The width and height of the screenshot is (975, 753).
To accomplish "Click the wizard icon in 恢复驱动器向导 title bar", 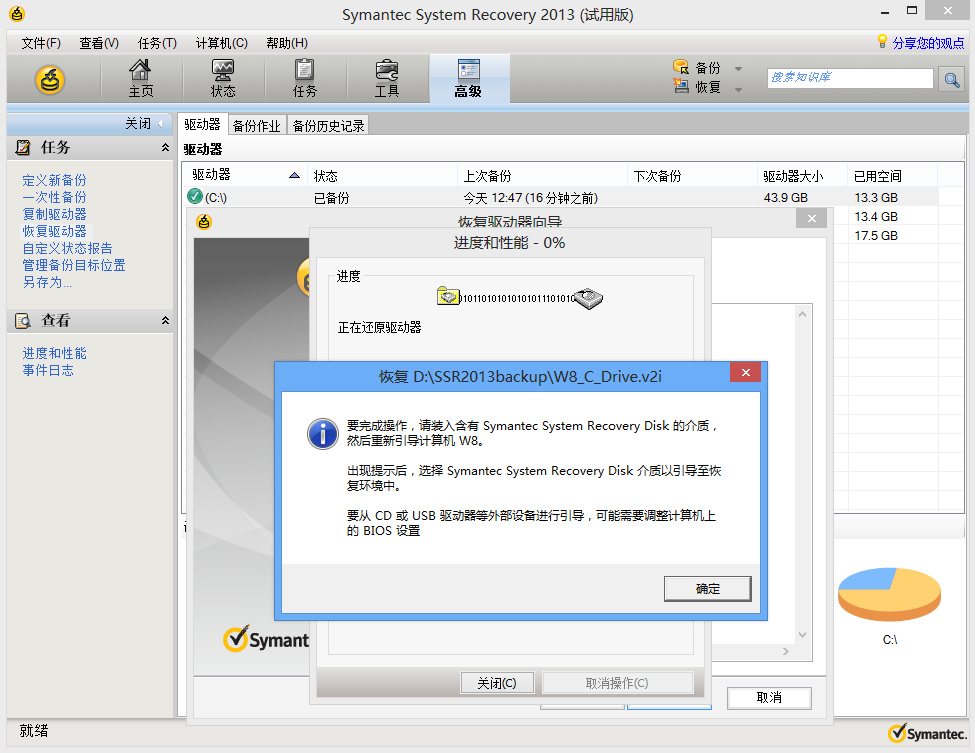I will [203, 221].
